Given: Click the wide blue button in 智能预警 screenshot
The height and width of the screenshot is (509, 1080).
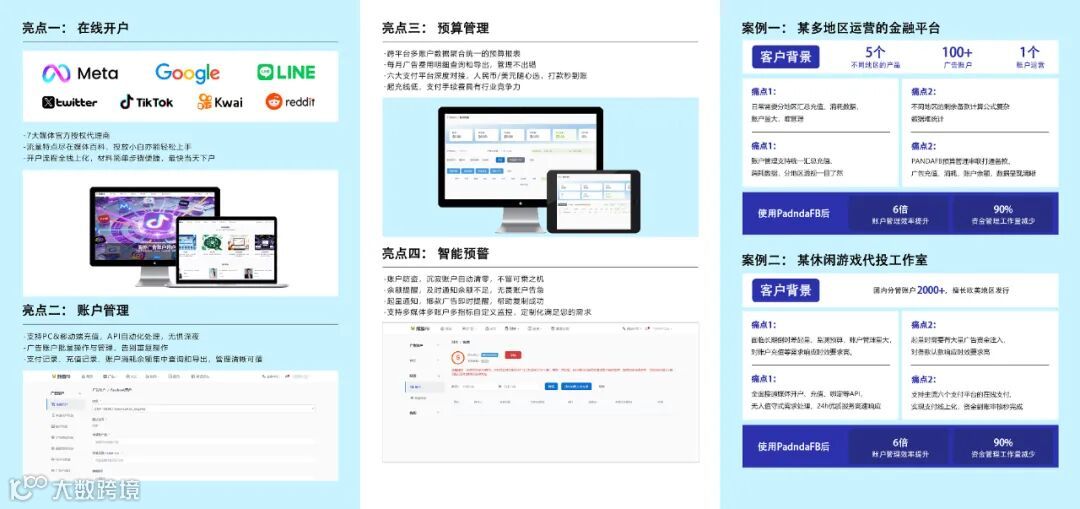Looking at the screenshot, I should click(x=576, y=386).
